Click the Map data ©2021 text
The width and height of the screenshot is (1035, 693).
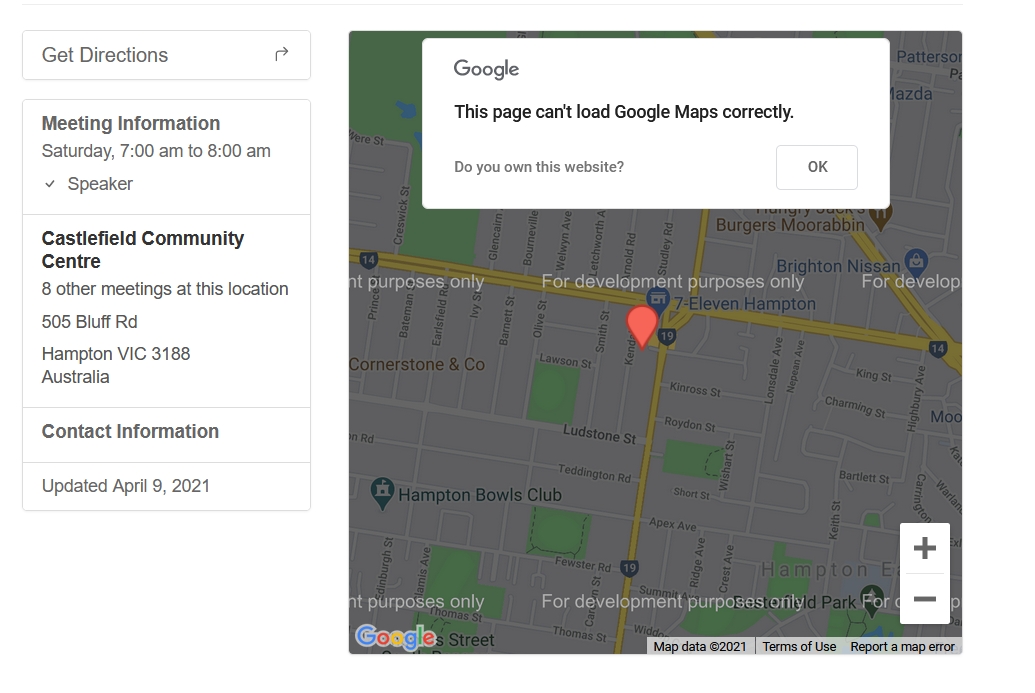point(700,647)
